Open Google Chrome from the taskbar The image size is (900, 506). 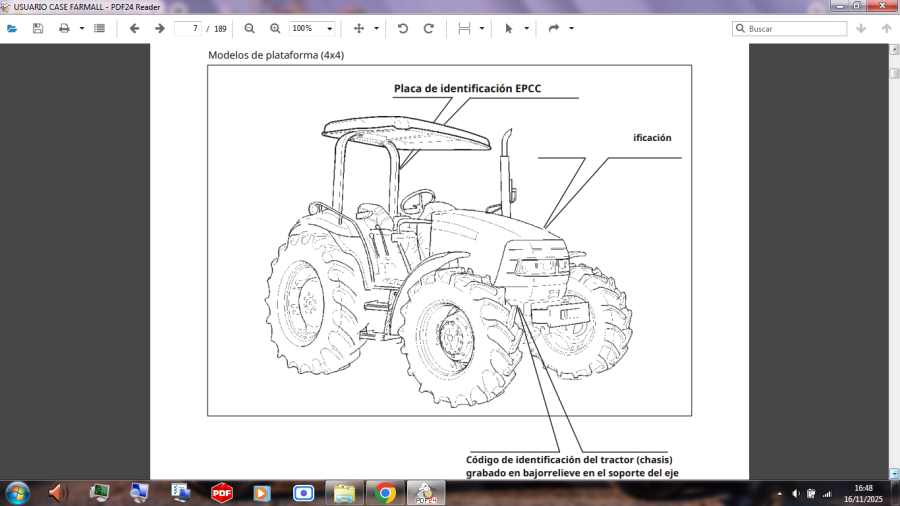(x=385, y=492)
